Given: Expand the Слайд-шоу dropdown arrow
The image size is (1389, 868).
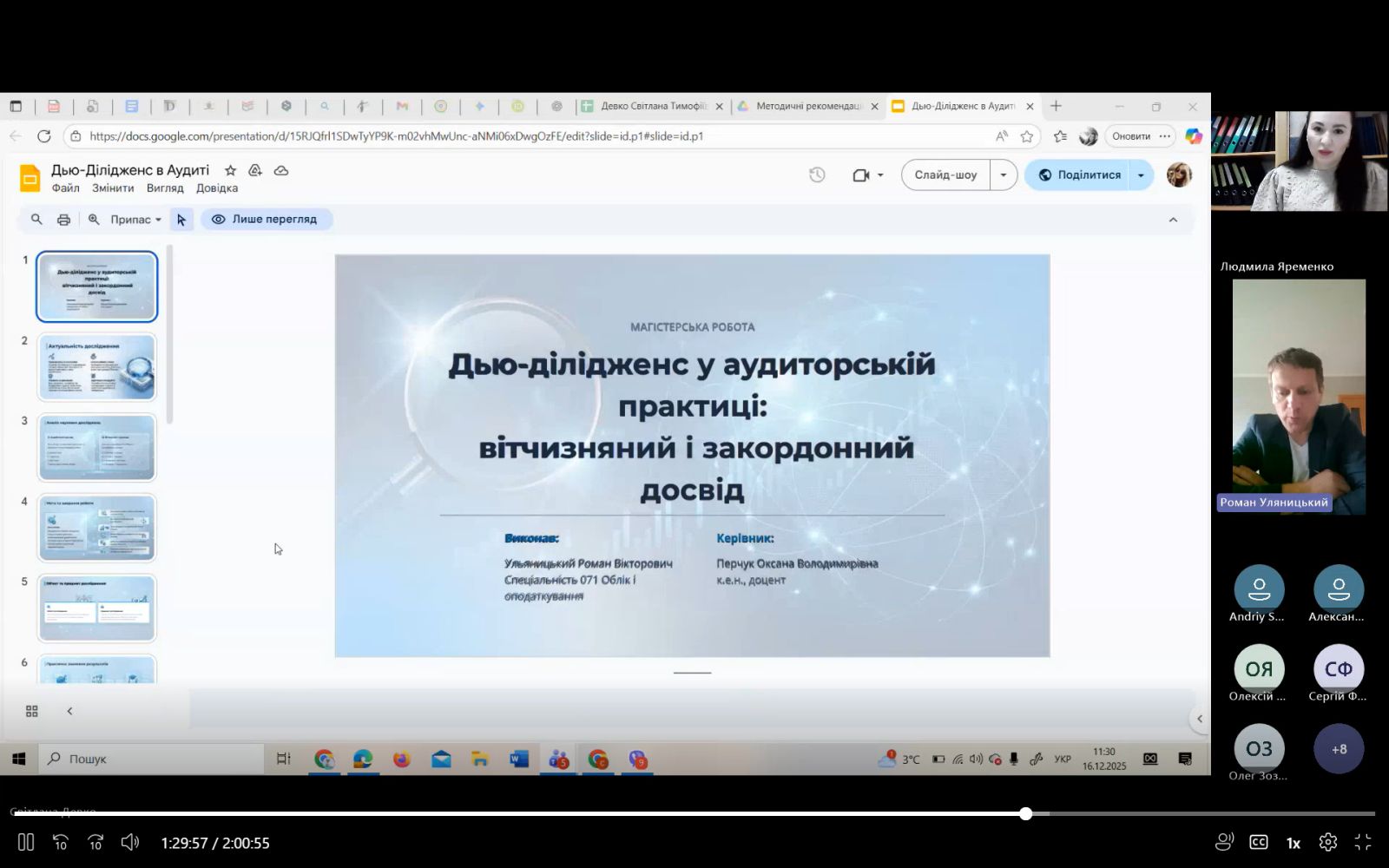Looking at the screenshot, I should coord(1004,175).
